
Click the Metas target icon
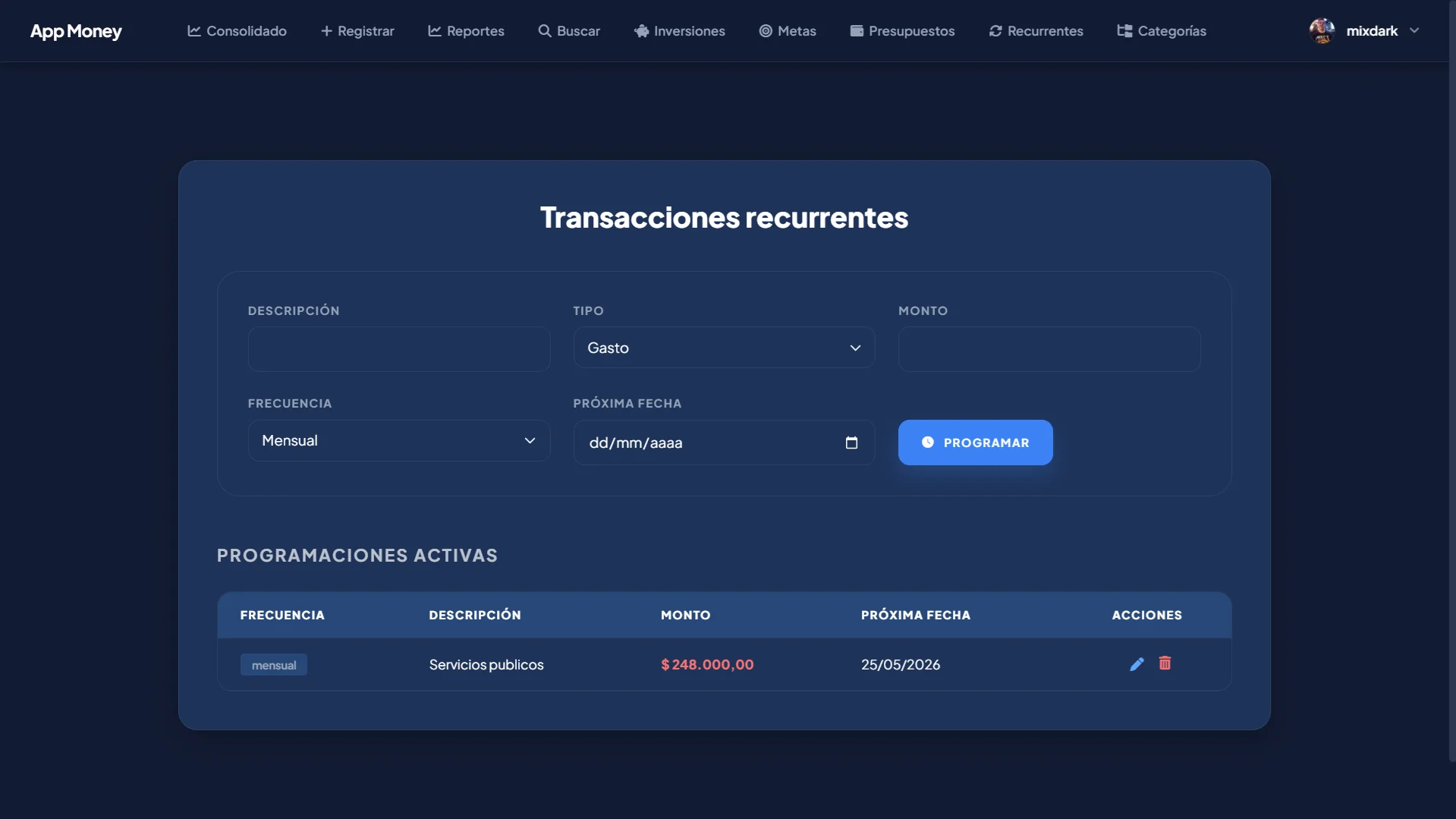pyautogui.click(x=766, y=31)
